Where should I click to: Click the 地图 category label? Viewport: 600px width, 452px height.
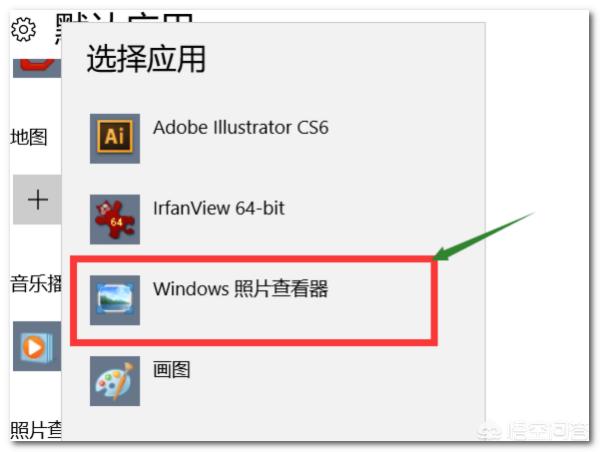29,137
